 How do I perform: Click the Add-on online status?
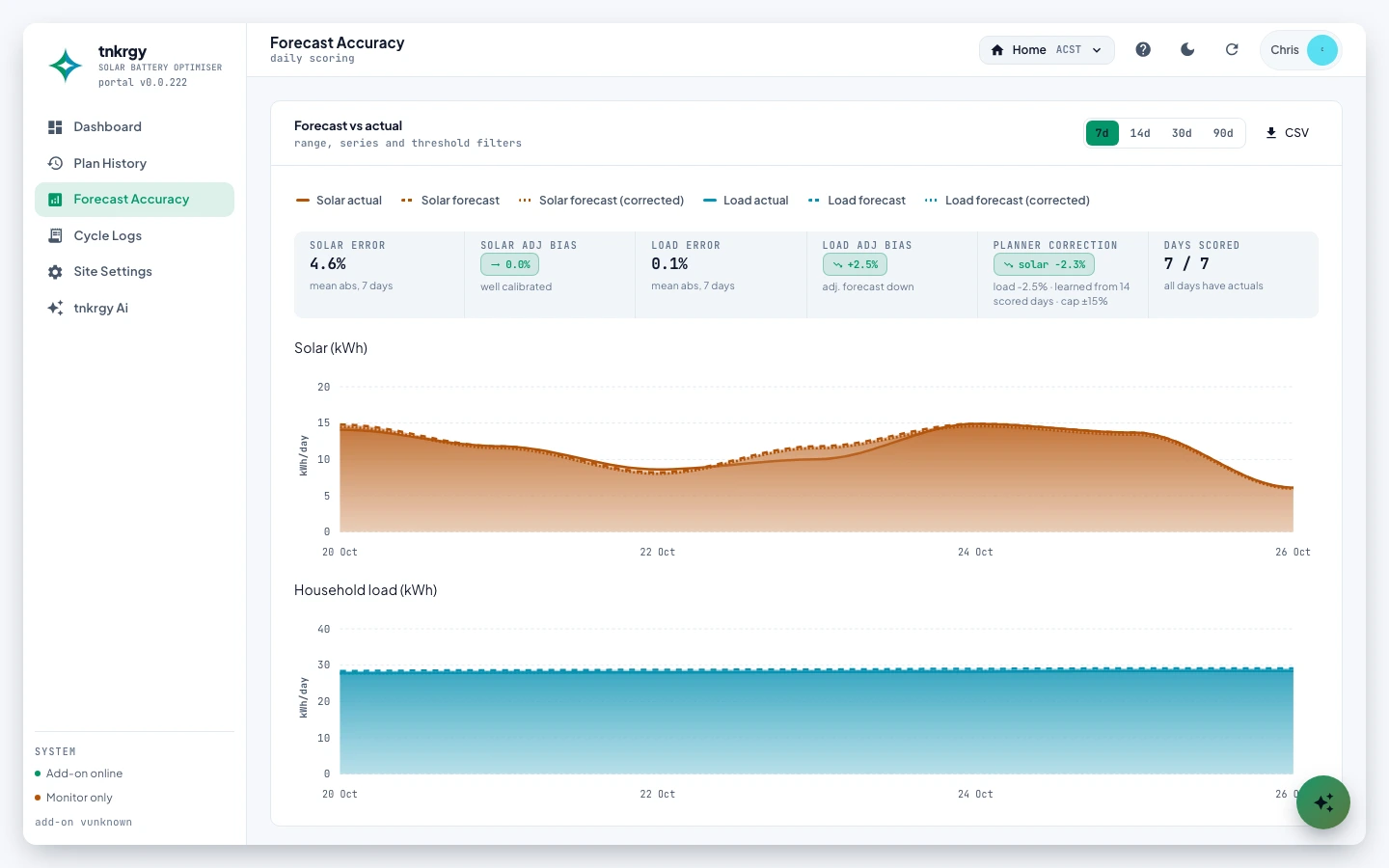(79, 773)
